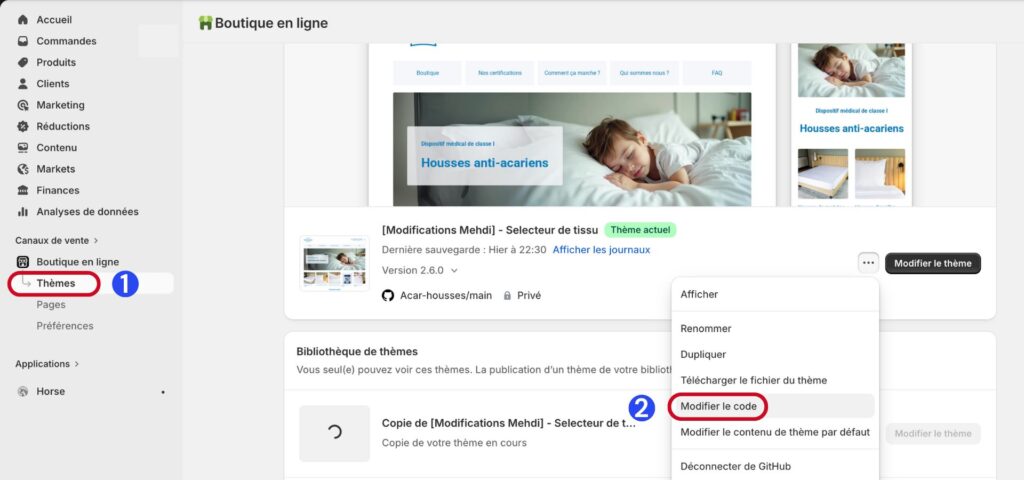Viewport: 1024px width, 480px height.
Task: Open Contenu in the sidebar
Action: (57, 148)
